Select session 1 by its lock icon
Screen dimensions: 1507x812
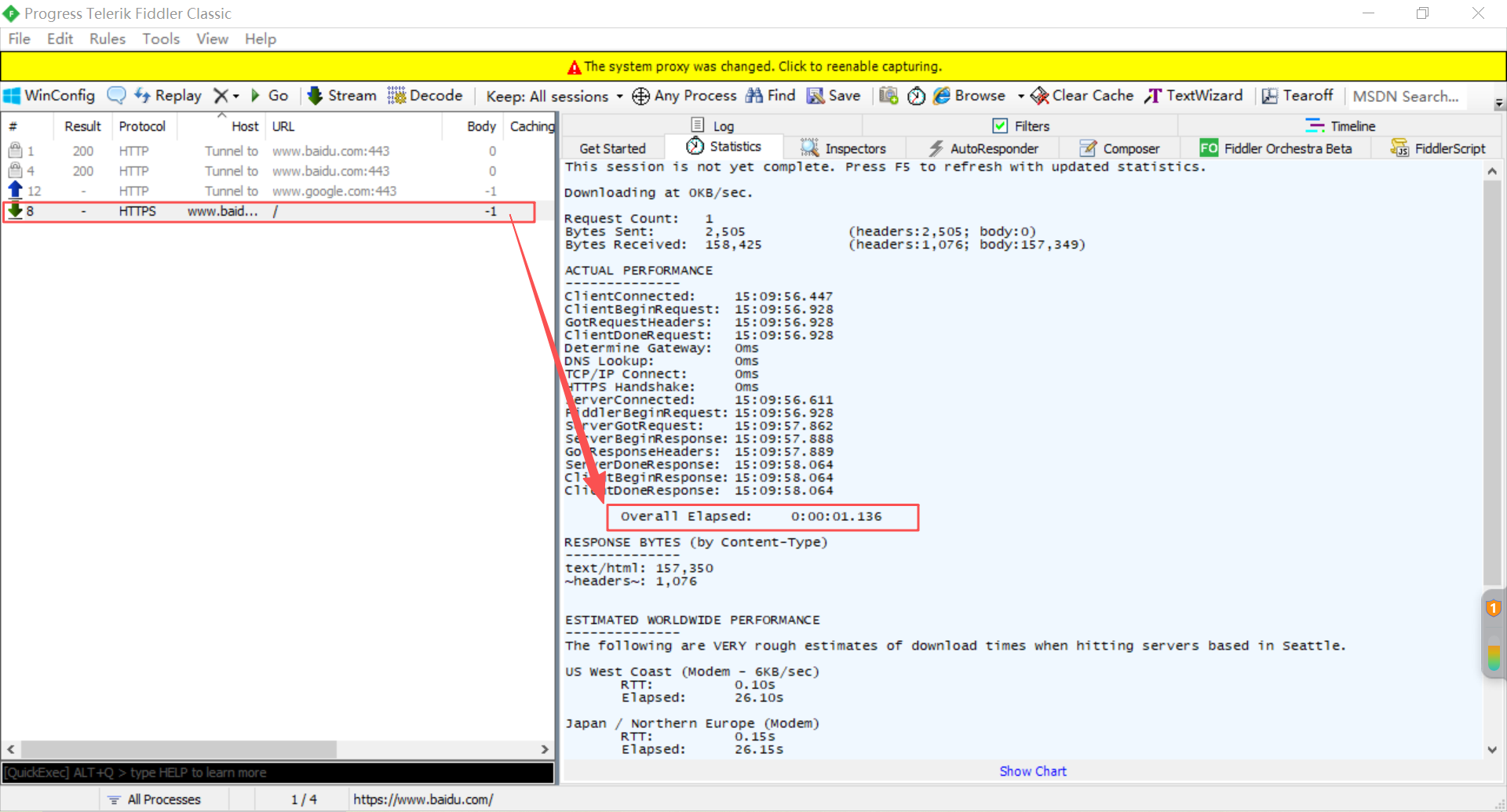(x=15, y=150)
